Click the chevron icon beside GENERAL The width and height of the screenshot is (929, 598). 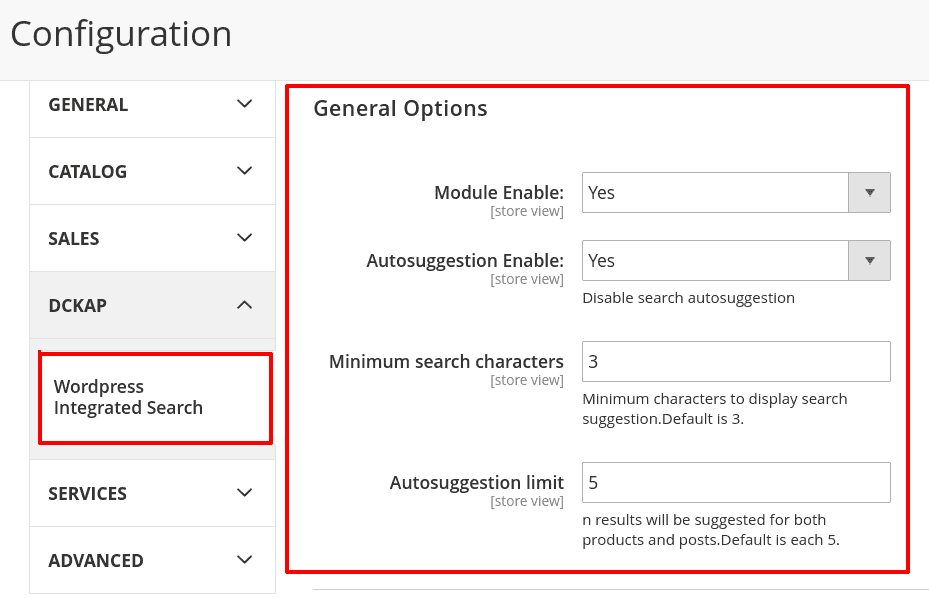click(x=244, y=104)
